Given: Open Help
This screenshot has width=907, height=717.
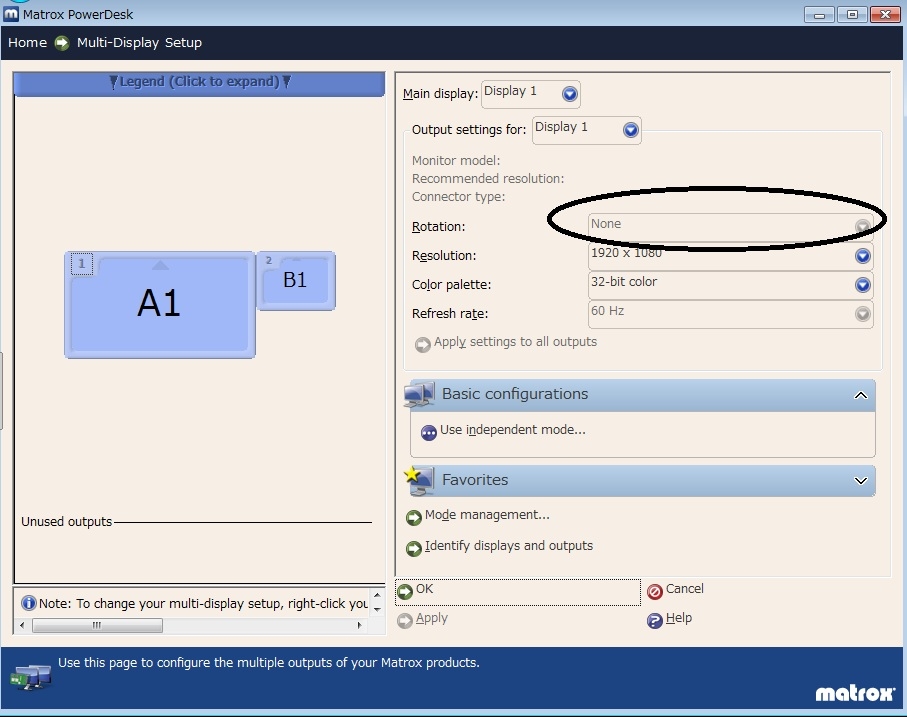Looking at the screenshot, I should click(x=679, y=618).
